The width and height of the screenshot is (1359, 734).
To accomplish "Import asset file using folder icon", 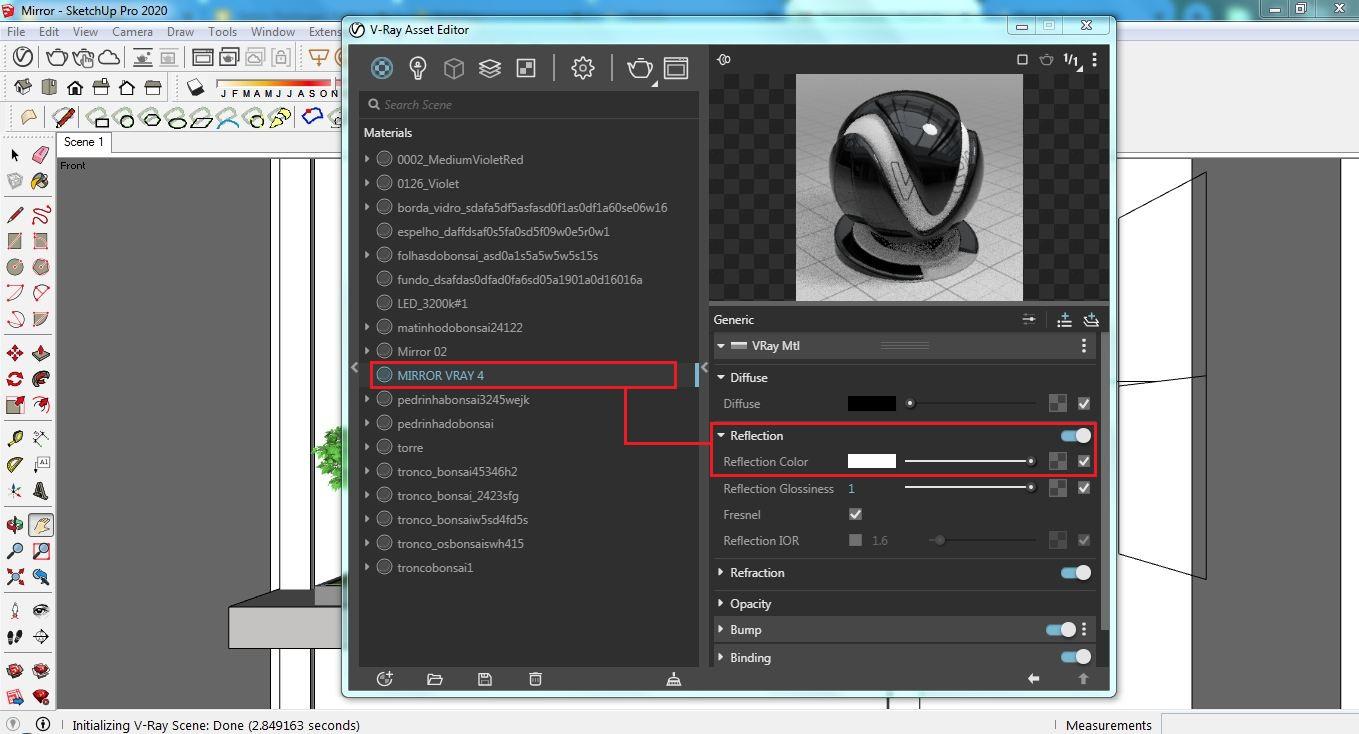I will tap(434, 679).
